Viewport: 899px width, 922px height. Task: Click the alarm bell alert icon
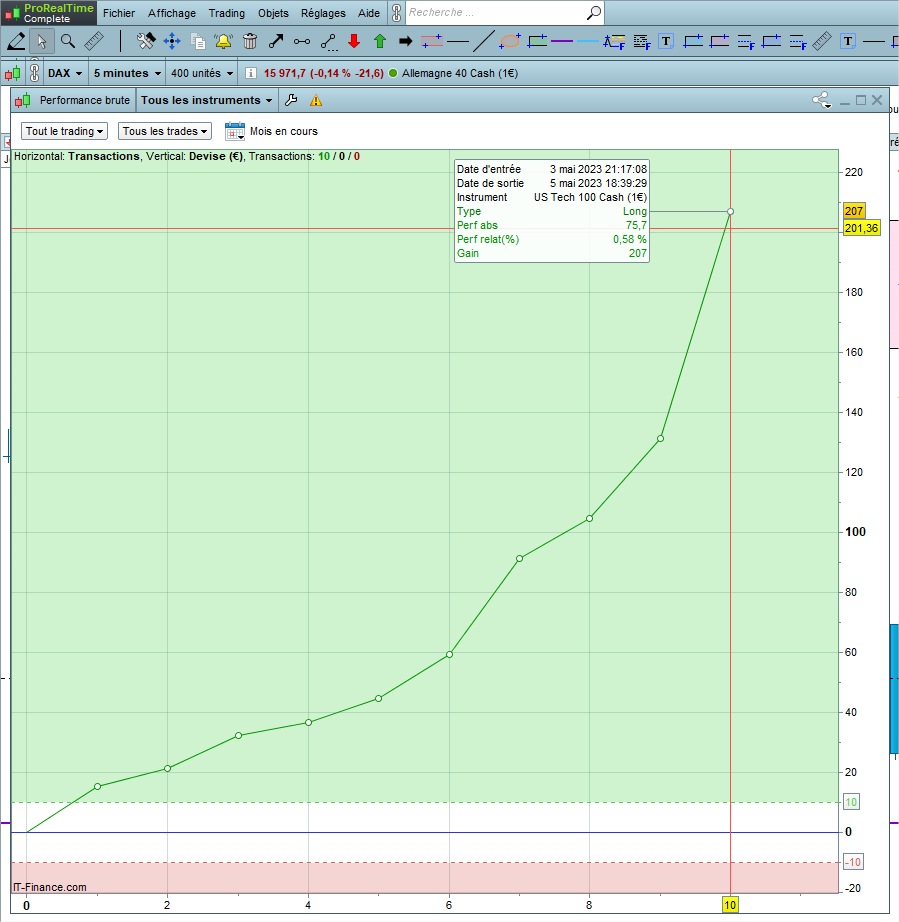223,41
